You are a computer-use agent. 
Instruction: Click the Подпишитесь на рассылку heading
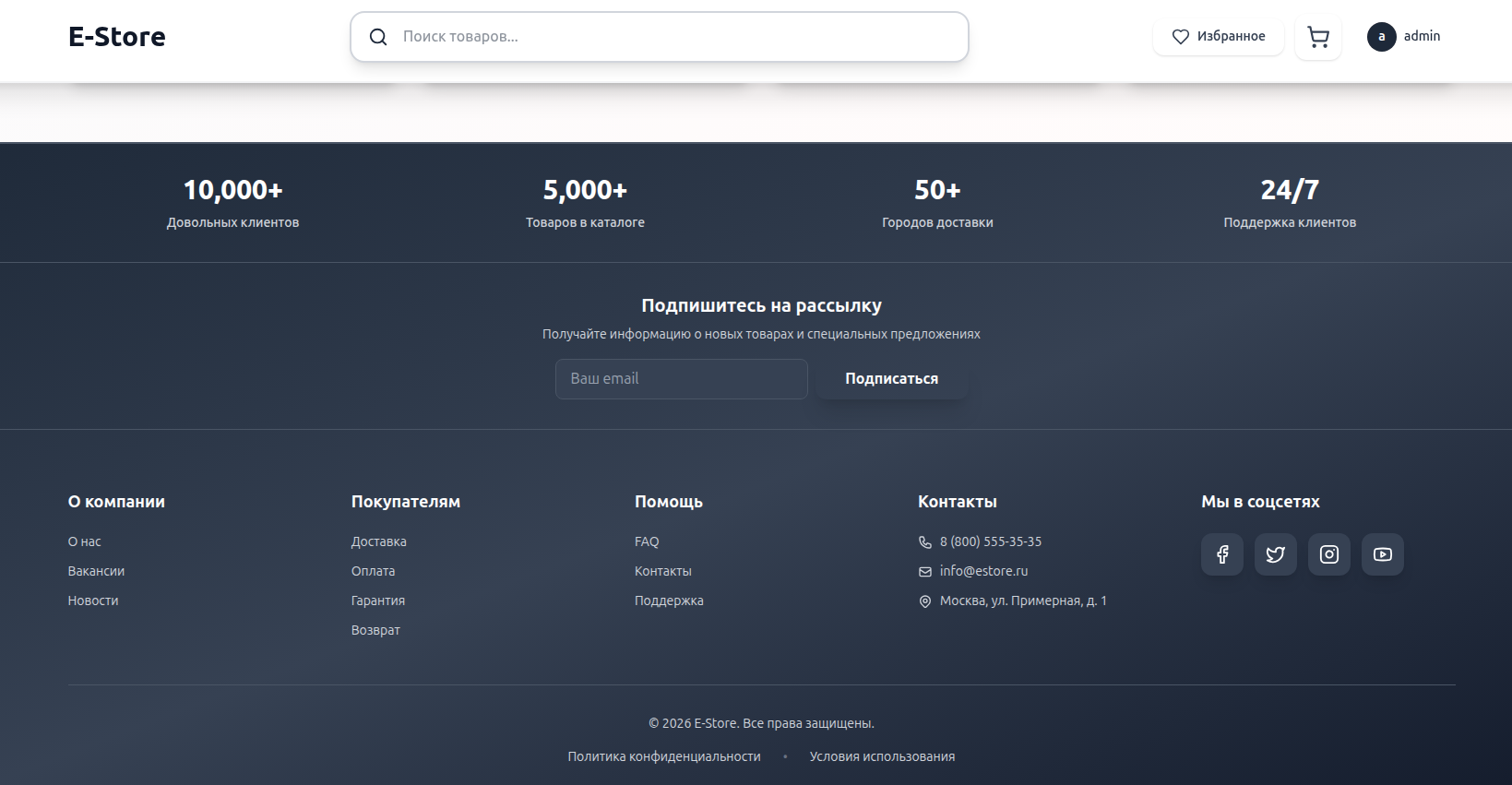pyautogui.click(x=761, y=305)
